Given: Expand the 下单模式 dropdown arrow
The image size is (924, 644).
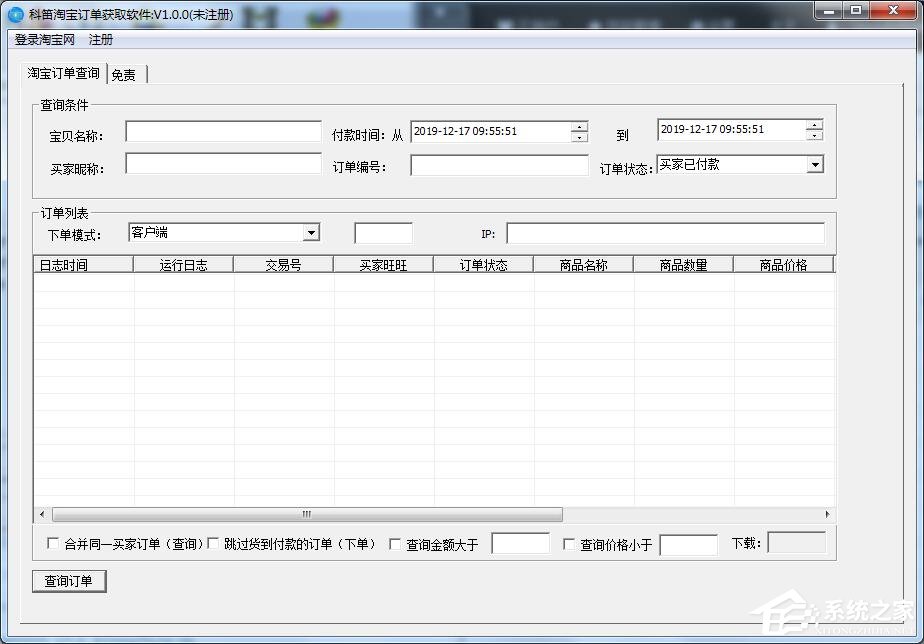Looking at the screenshot, I should pos(311,233).
